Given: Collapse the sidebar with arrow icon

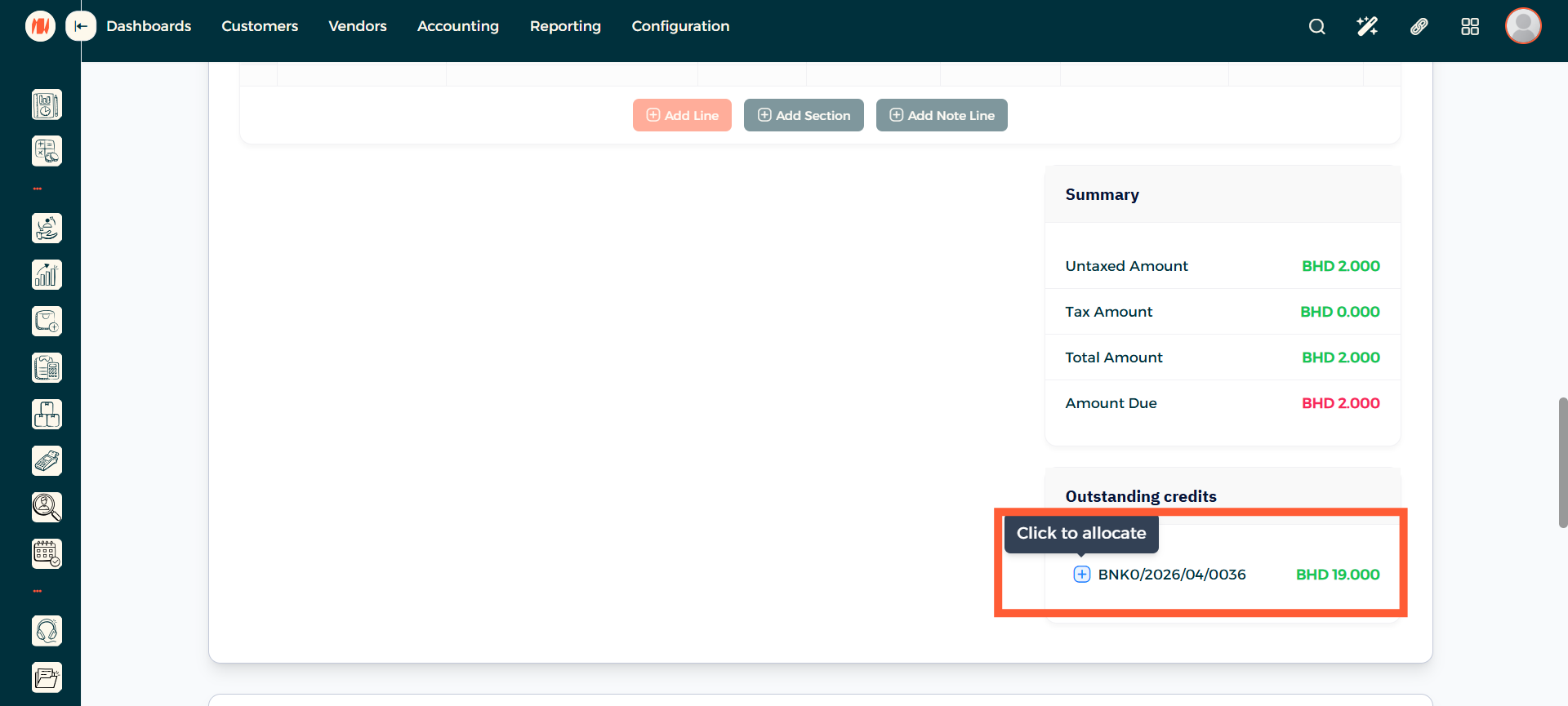Looking at the screenshot, I should pos(81,26).
